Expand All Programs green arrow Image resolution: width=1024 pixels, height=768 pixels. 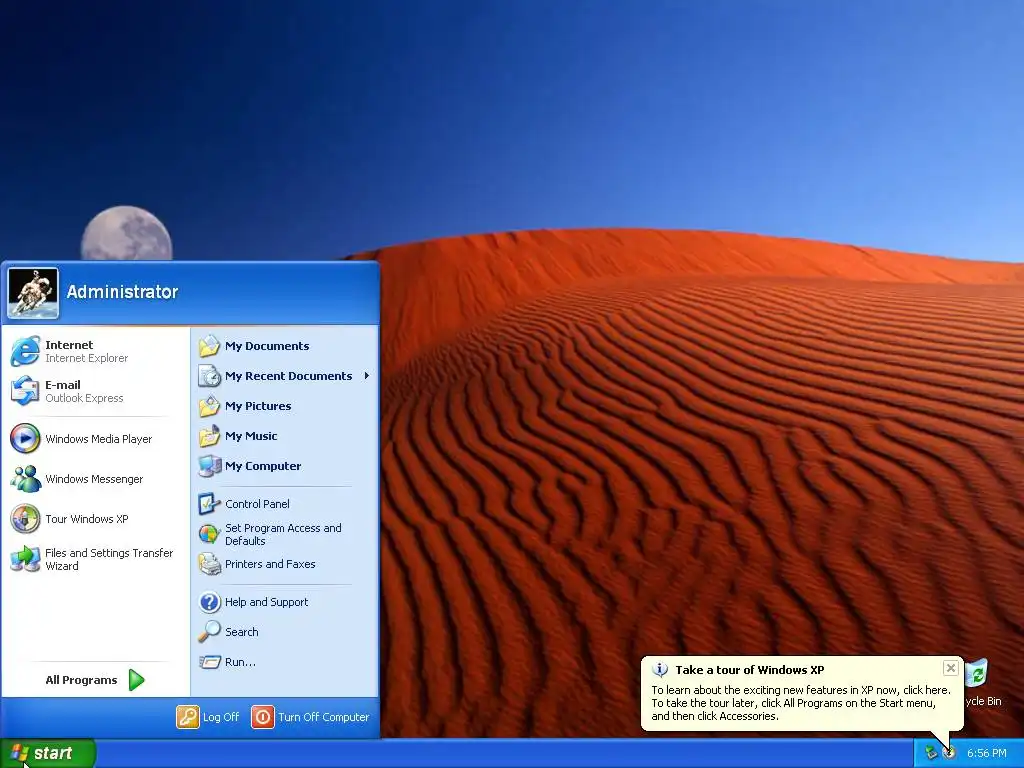pos(136,680)
